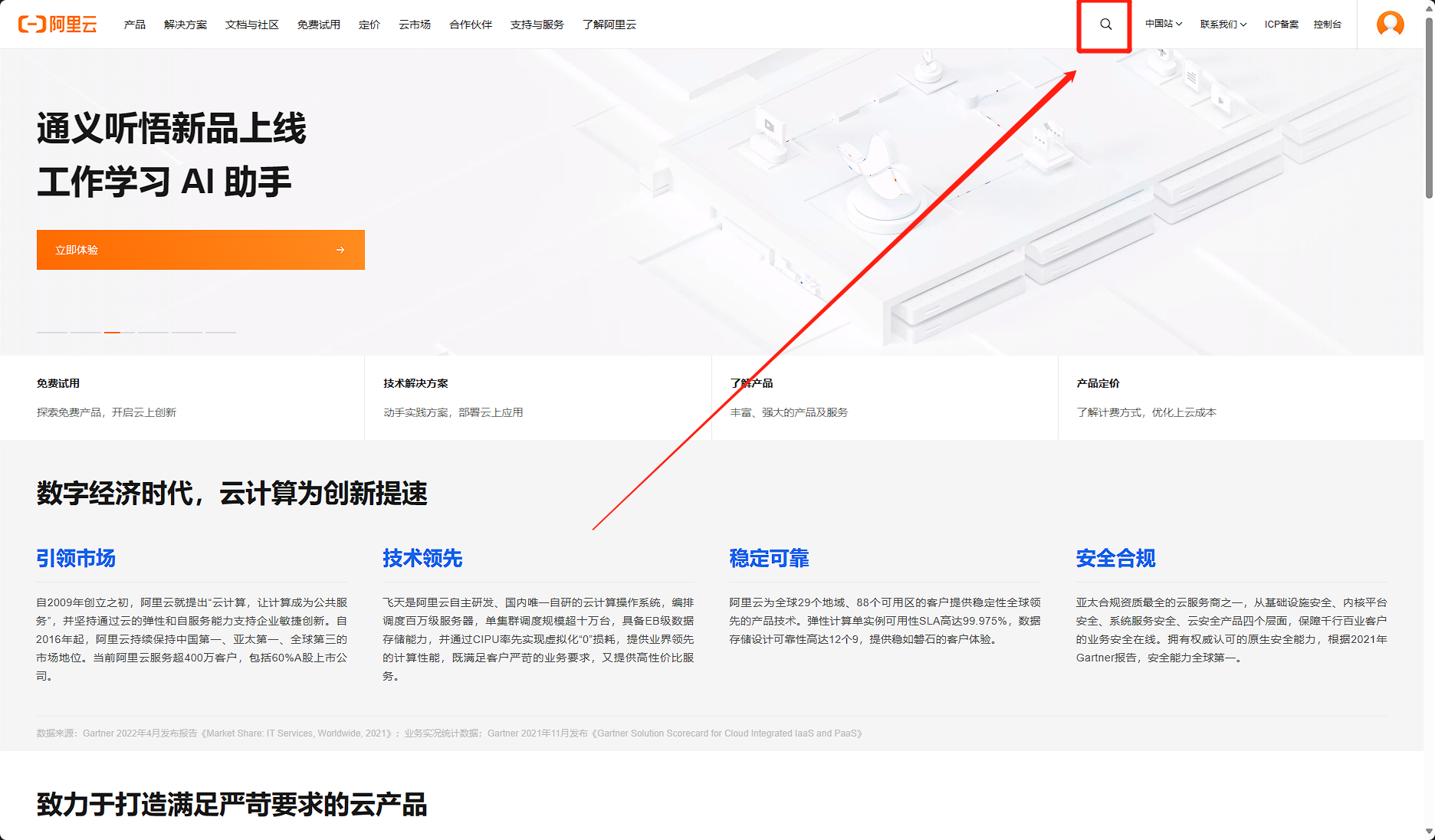Image resolution: width=1435 pixels, height=840 pixels.
Task: Open the 技术解决方案 card
Action: tap(538, 397)
